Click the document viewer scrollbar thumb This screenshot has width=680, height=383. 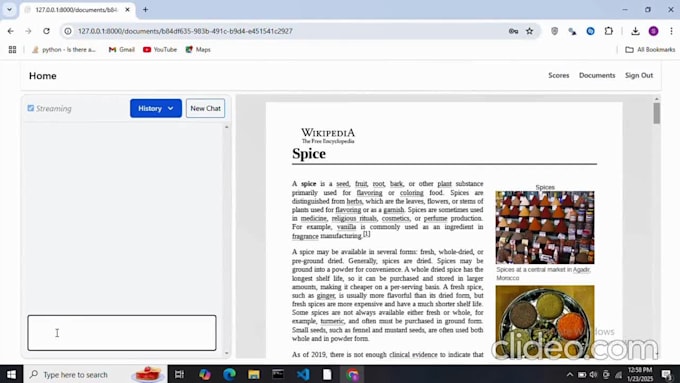pos(657,113)
